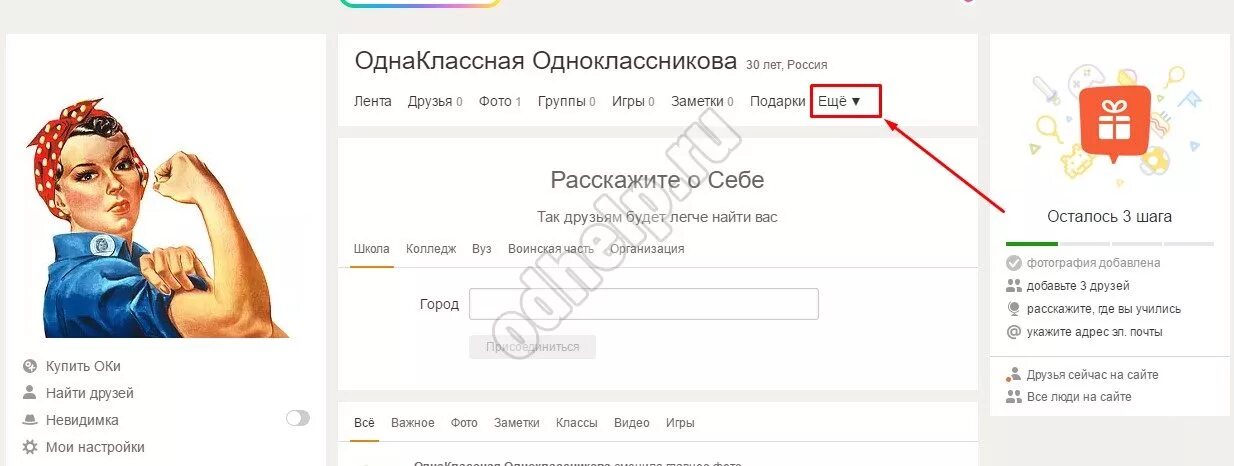Click the Присоединиться button
This screenshot has height=466, width=1234.
(x=532, y=347)
